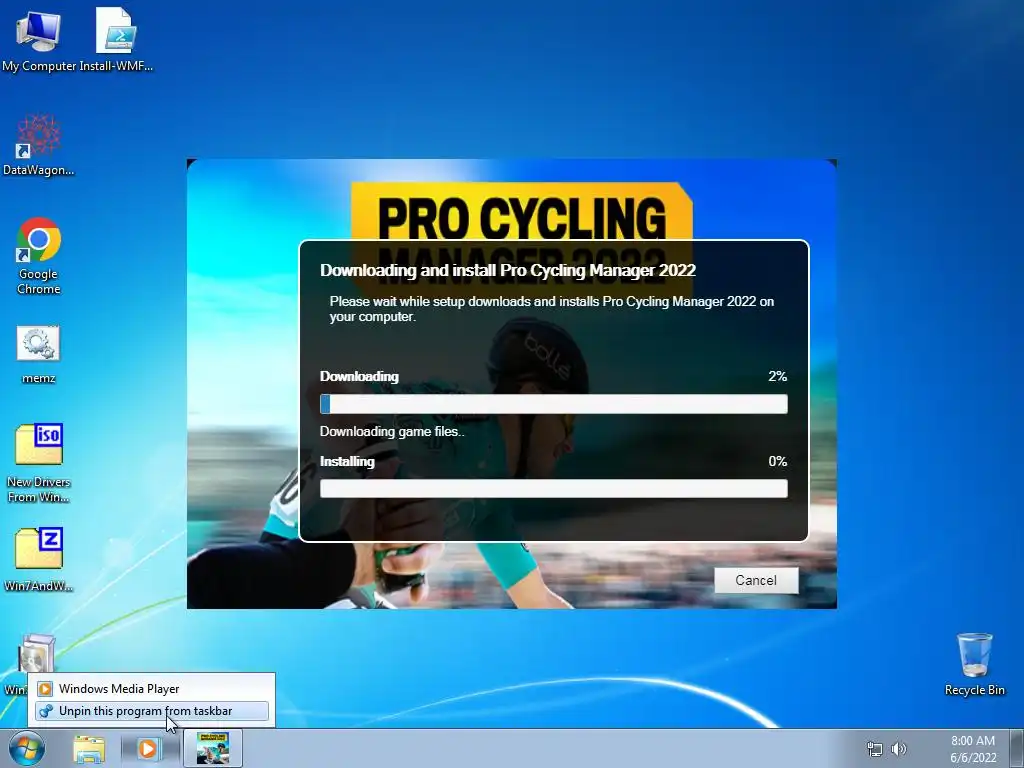This screenshot has height=768, width=1024.
Task: Click the Show desktop strip
Action: coord(1017,748)
